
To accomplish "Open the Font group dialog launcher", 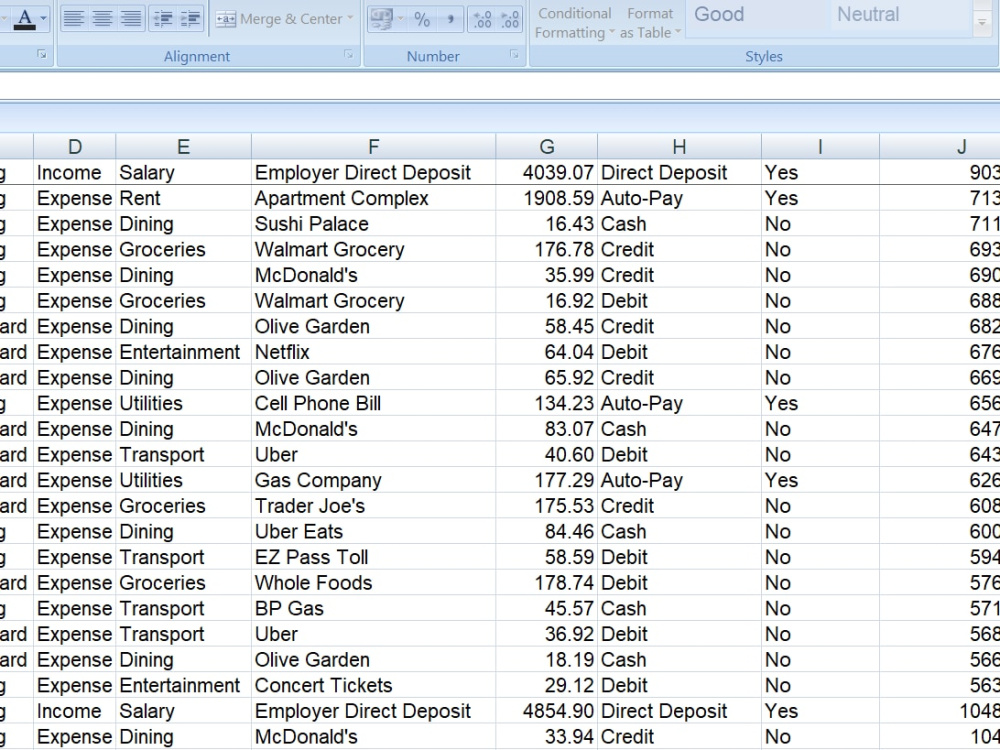I will point(42,55).
